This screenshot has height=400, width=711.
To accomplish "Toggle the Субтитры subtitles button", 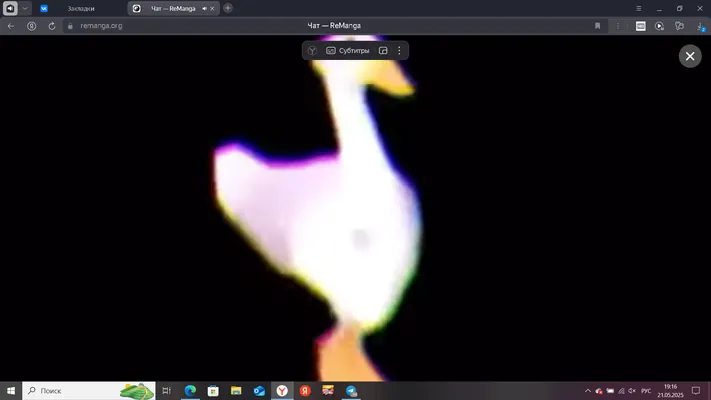I will (x=348, y=51).
